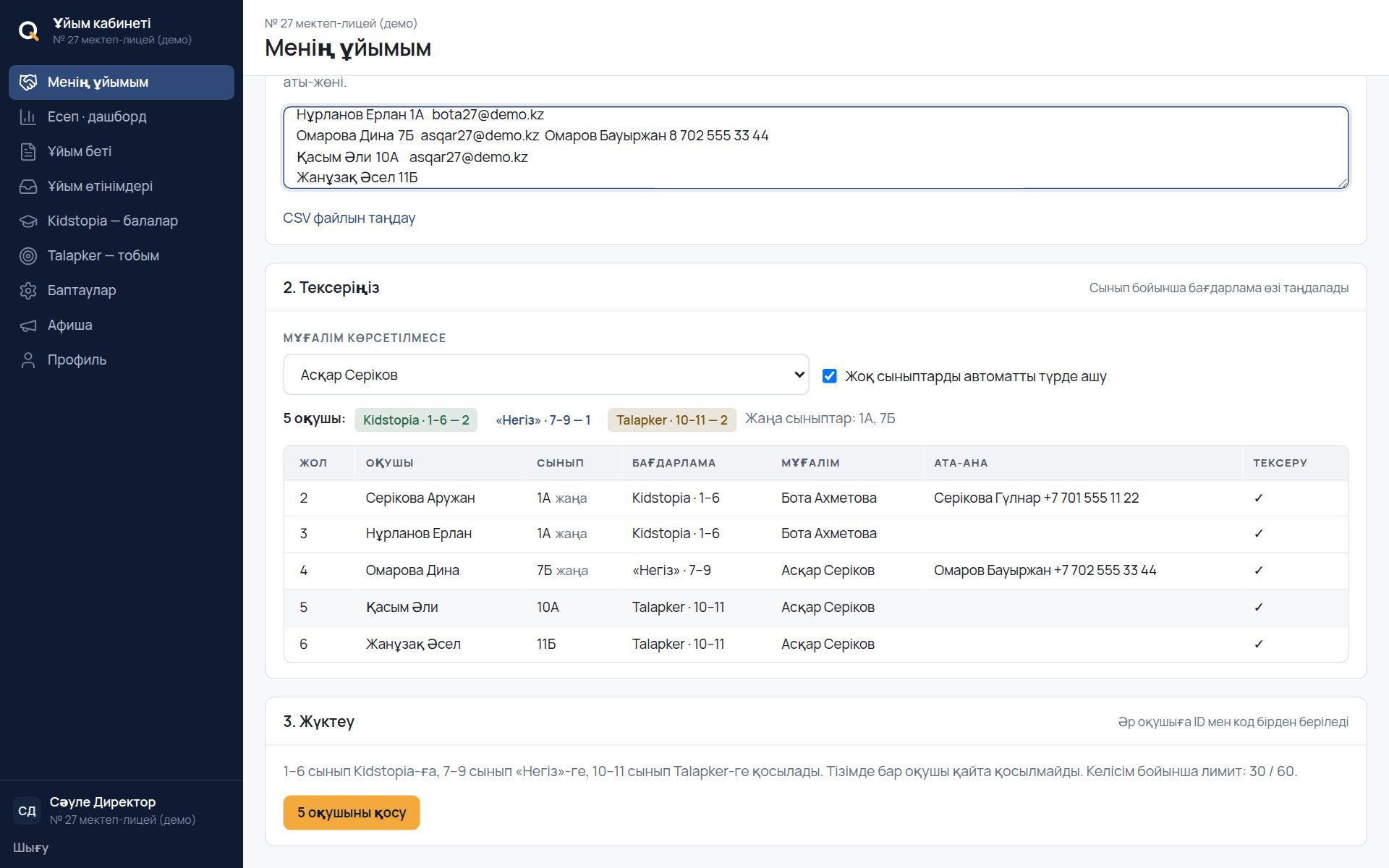
Task: Click the magnifier logo icon in sidebar header
Action: pos(29,31)
